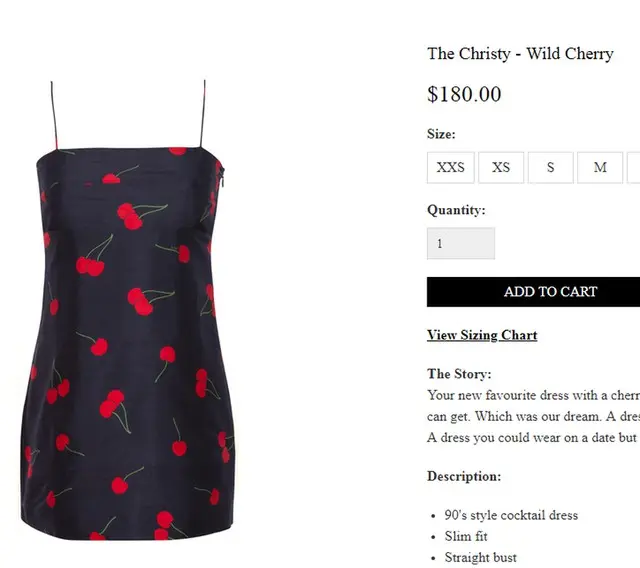Click The Story: heading
Viewport: 640px width, 568px height.
click(x=459, y=374)
